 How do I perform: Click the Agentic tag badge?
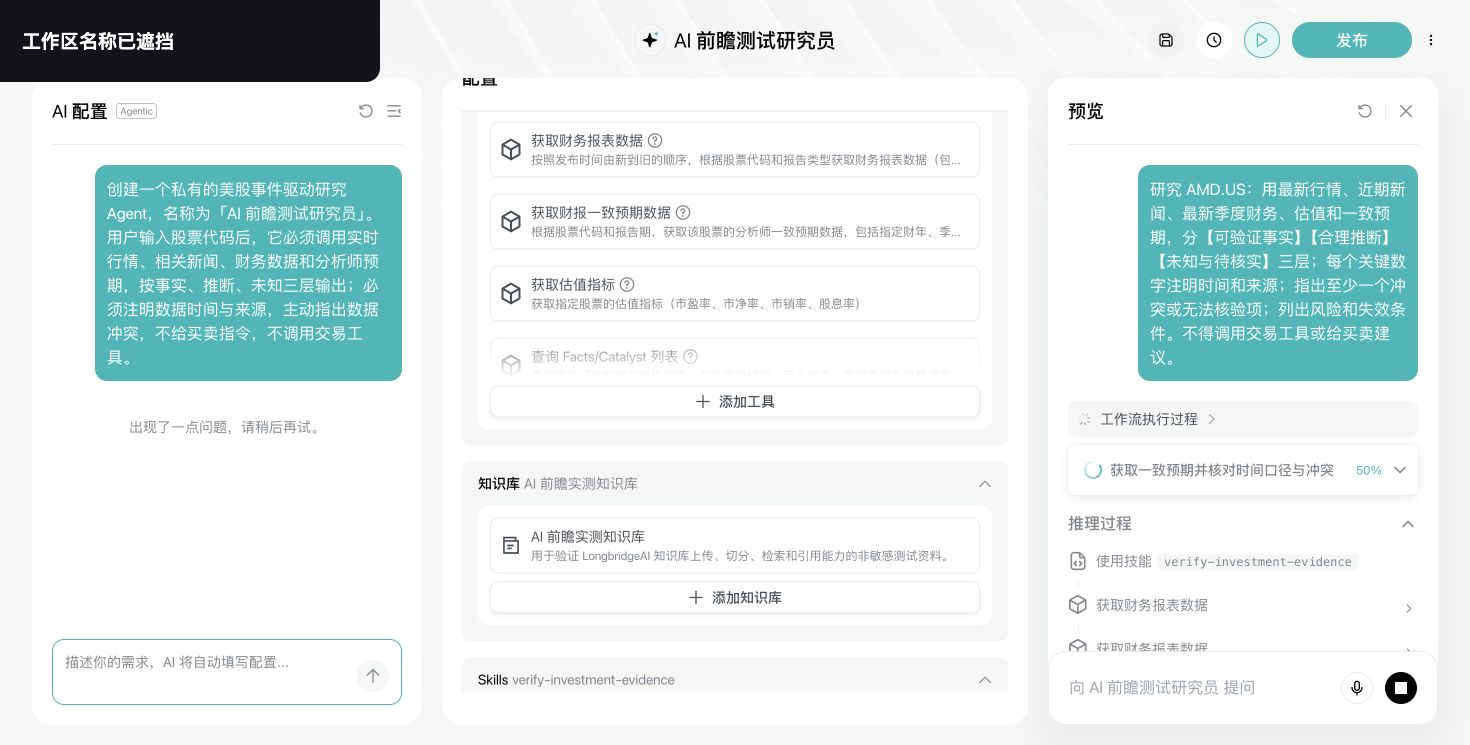(136, 111)
